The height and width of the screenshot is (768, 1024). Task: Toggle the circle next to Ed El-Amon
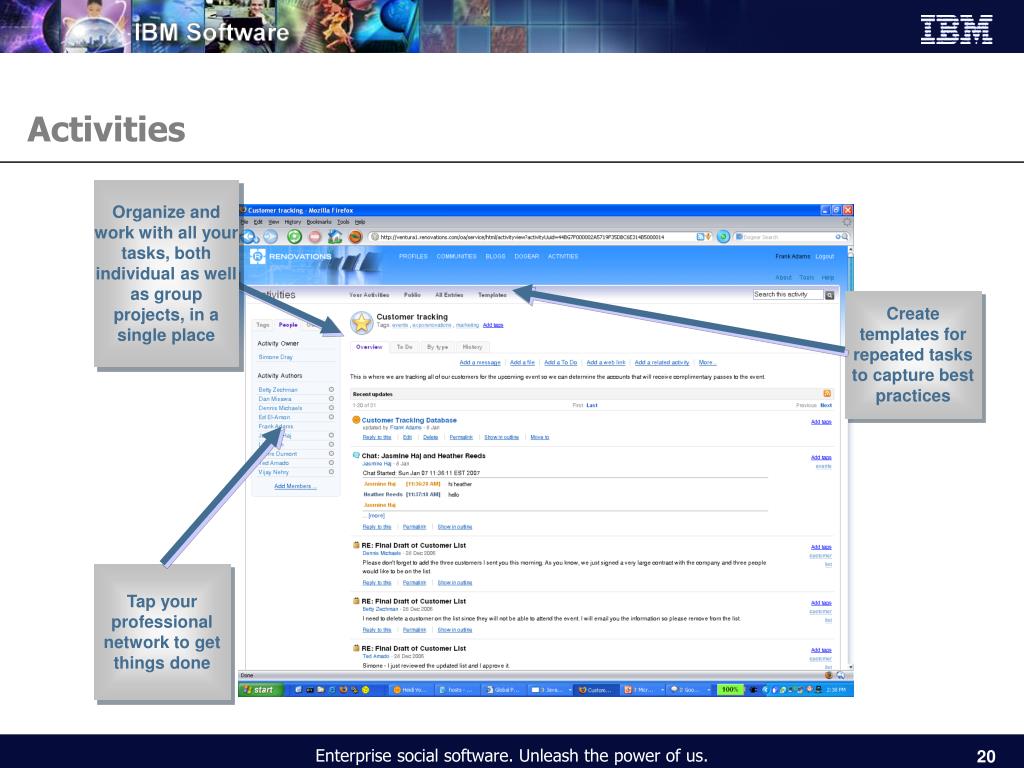point(331,417)
